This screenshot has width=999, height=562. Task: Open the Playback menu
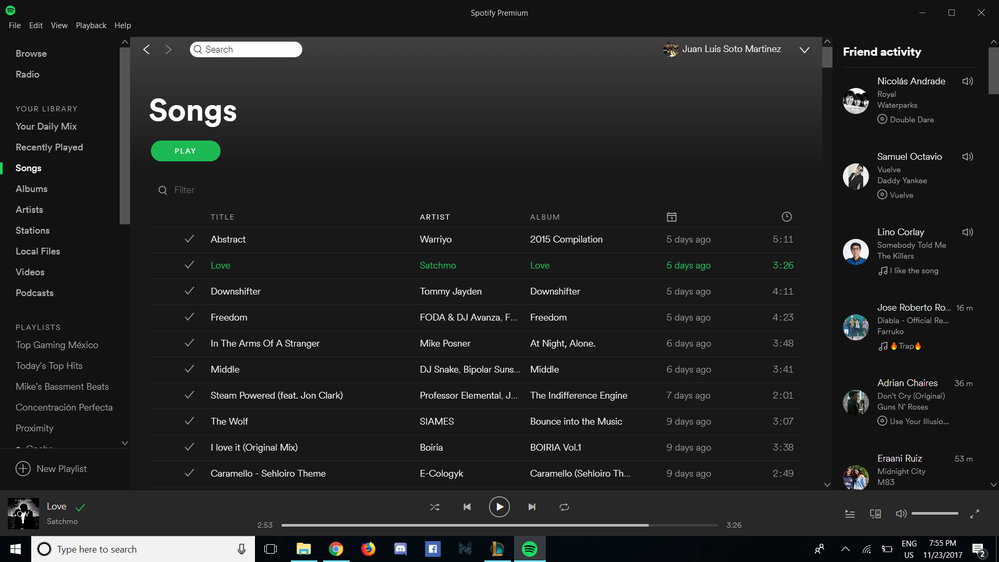[x=91, y=25]
